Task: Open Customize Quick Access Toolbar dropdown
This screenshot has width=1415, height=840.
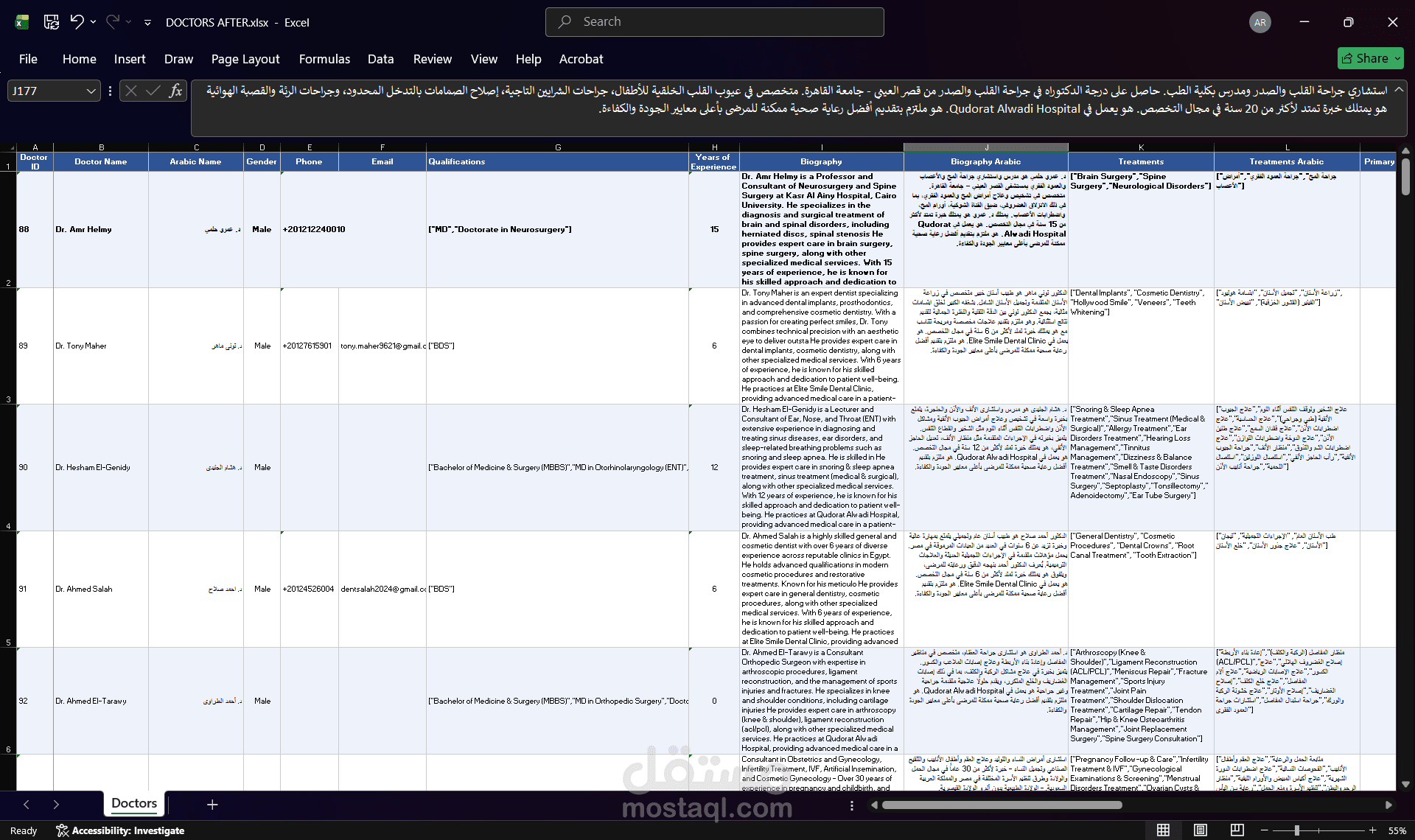Action: pyautogui.click(x=147, y=23)
